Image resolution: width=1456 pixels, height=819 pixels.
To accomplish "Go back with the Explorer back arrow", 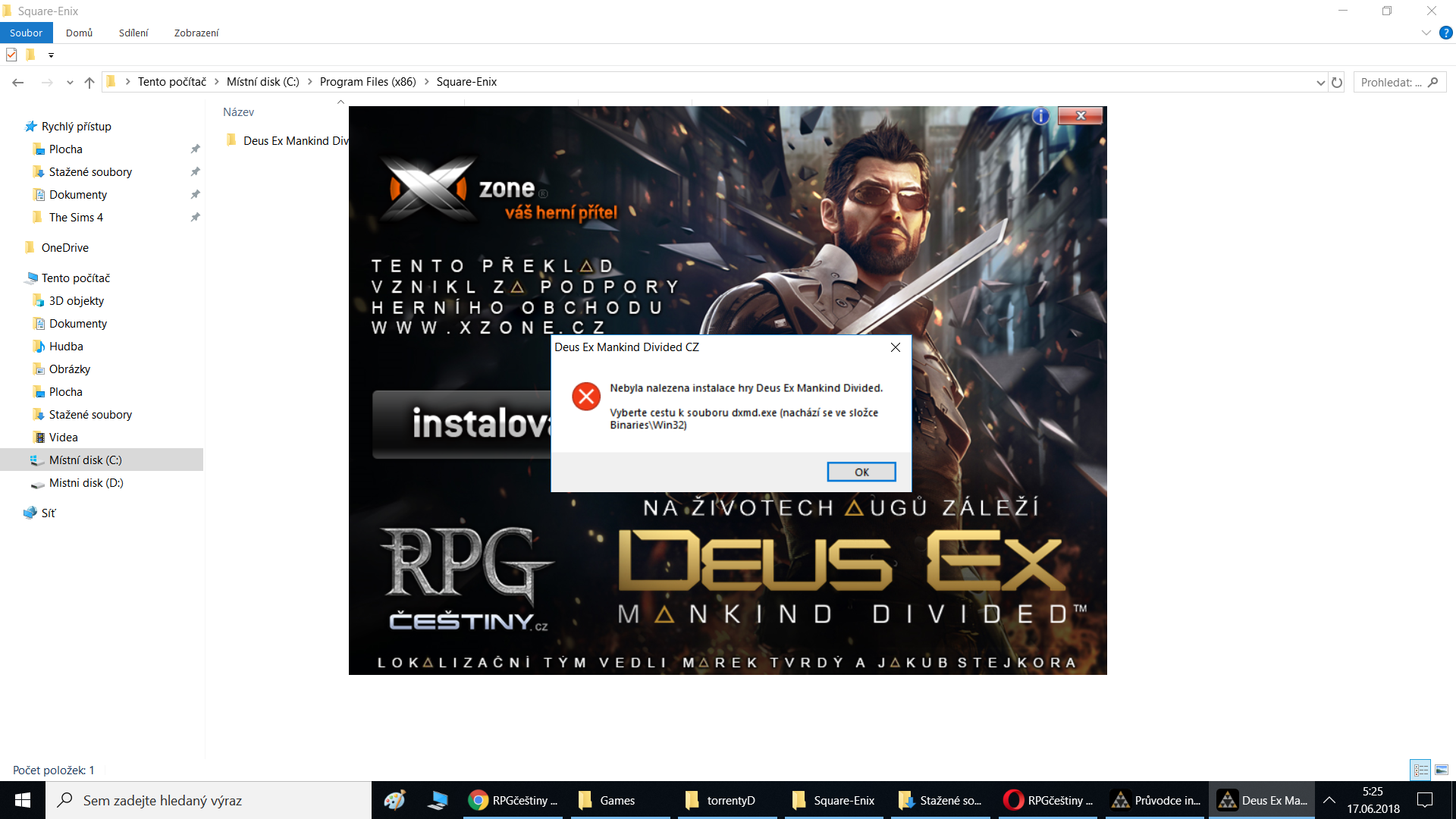I will [x=18, y=83].
